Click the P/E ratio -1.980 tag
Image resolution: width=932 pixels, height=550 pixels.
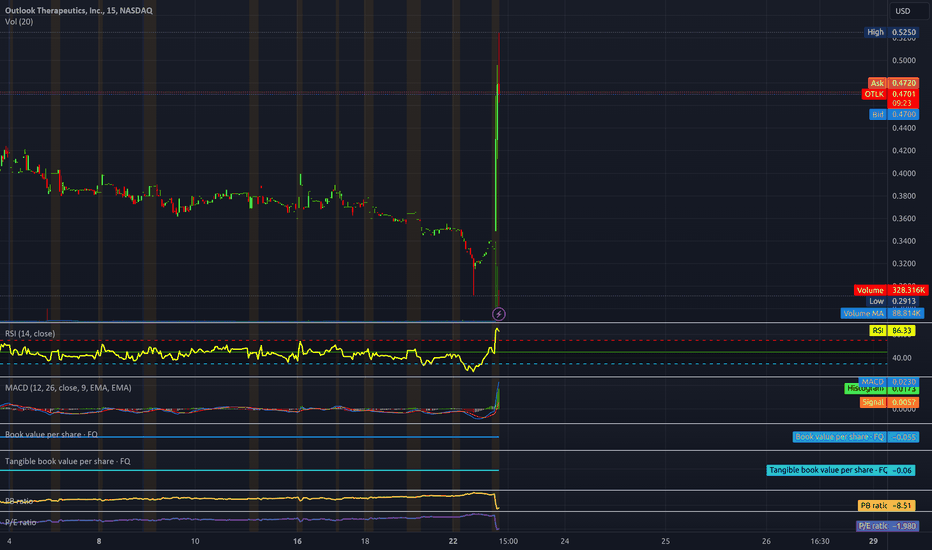point(887,526)
